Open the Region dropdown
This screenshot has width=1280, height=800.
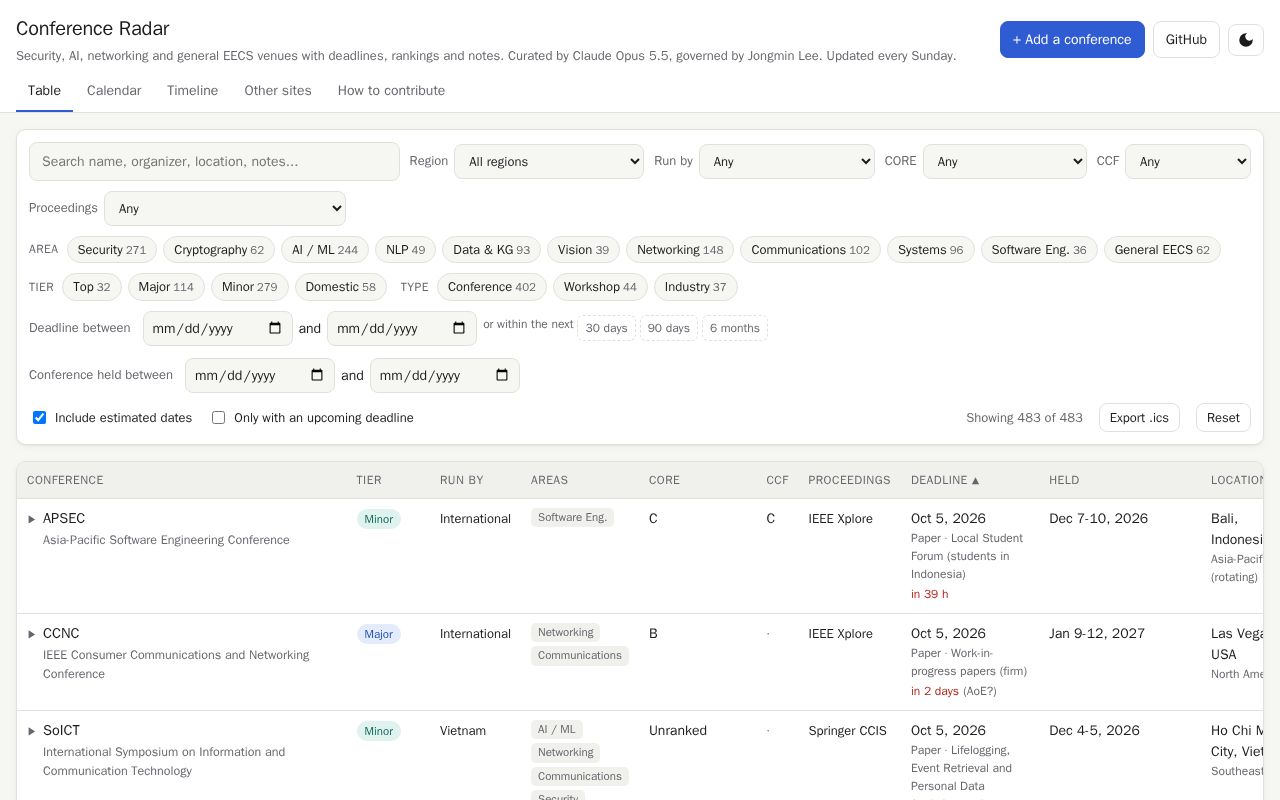tap(549, 161)
